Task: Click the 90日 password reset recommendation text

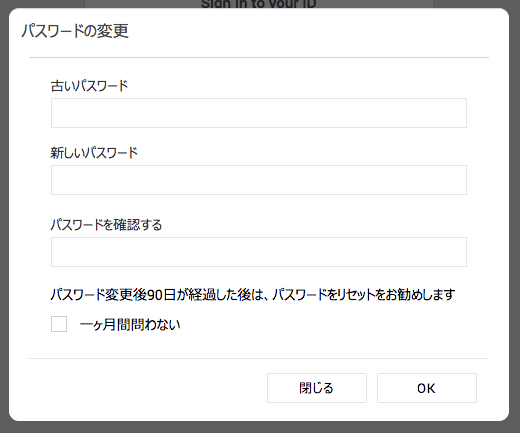Action: click(x=253, y=295)
